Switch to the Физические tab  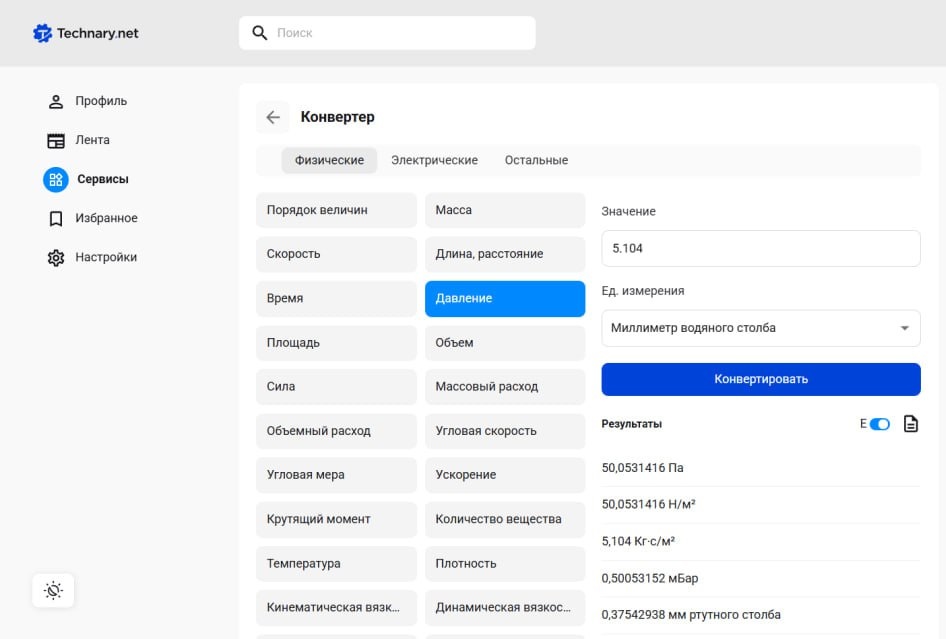coord(329,161)
